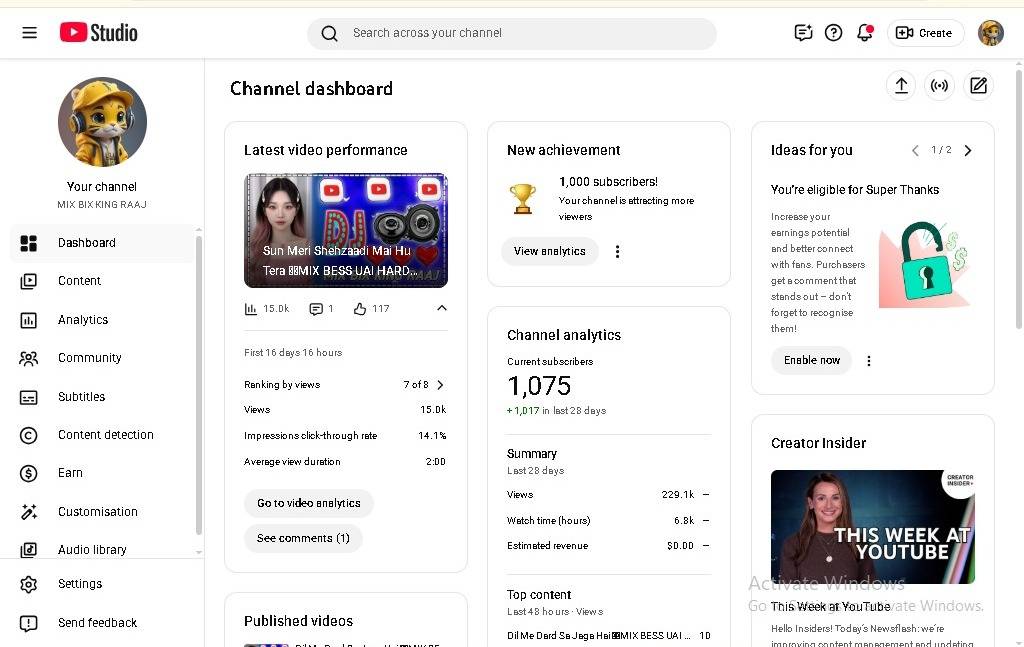Open the help question mark icon
Viewport: 1024px width, 647px height.
click(833, 33)
